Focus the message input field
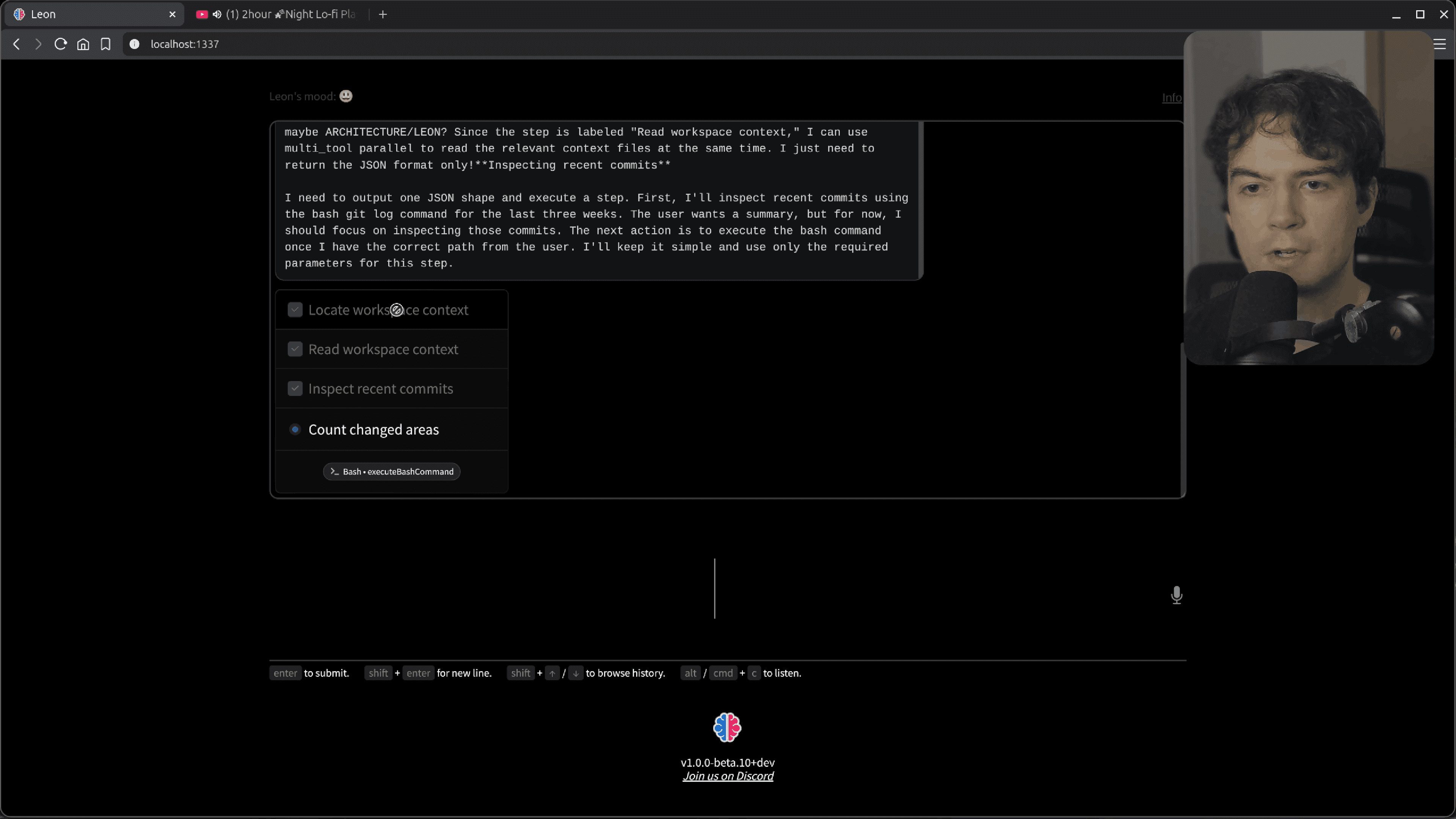The width and height of the screenshot is (1456, 819). 714,588
